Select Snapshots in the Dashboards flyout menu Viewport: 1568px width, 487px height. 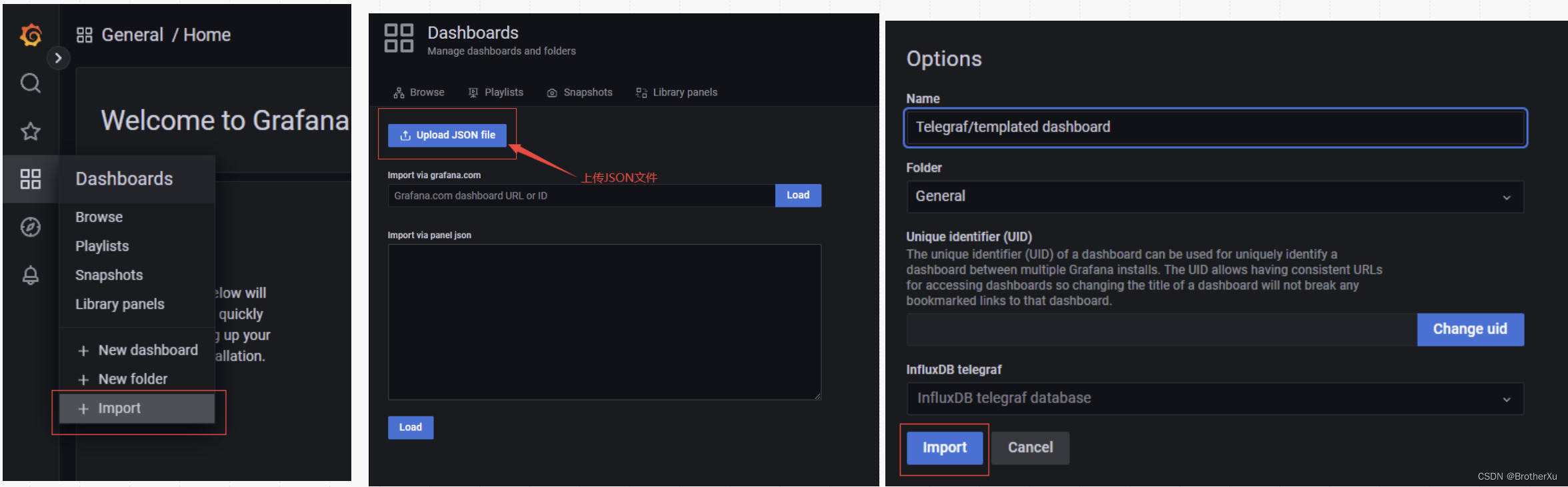(x=109, y=275)
